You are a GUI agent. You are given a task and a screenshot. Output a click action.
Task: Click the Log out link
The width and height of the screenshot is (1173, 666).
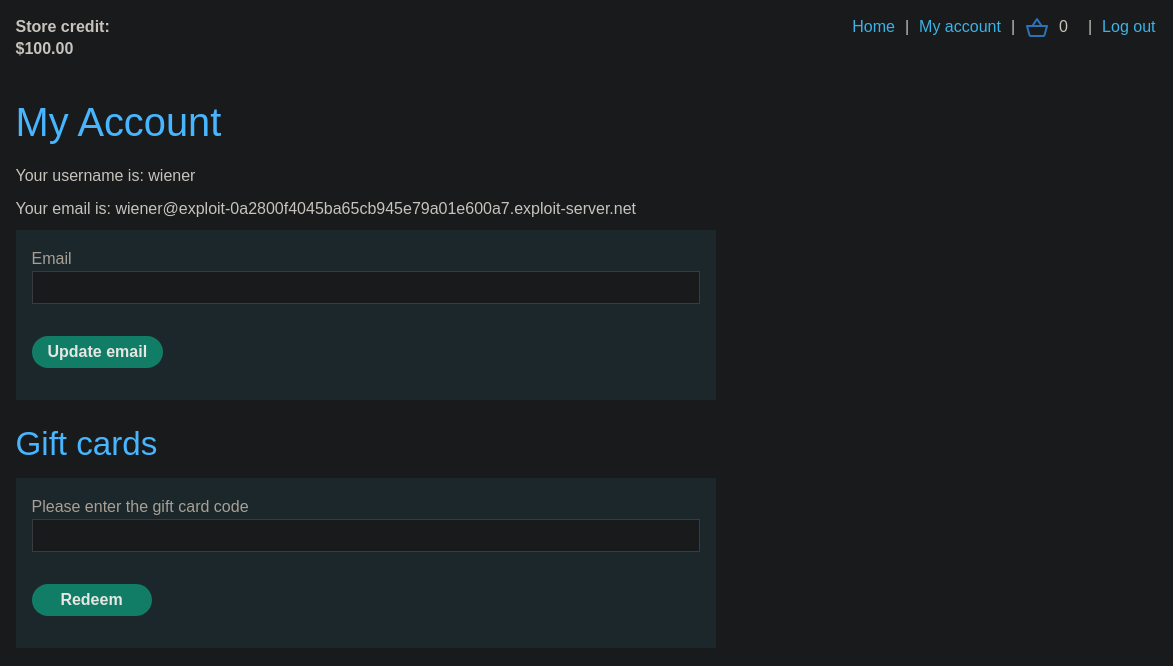[1128, 27]
